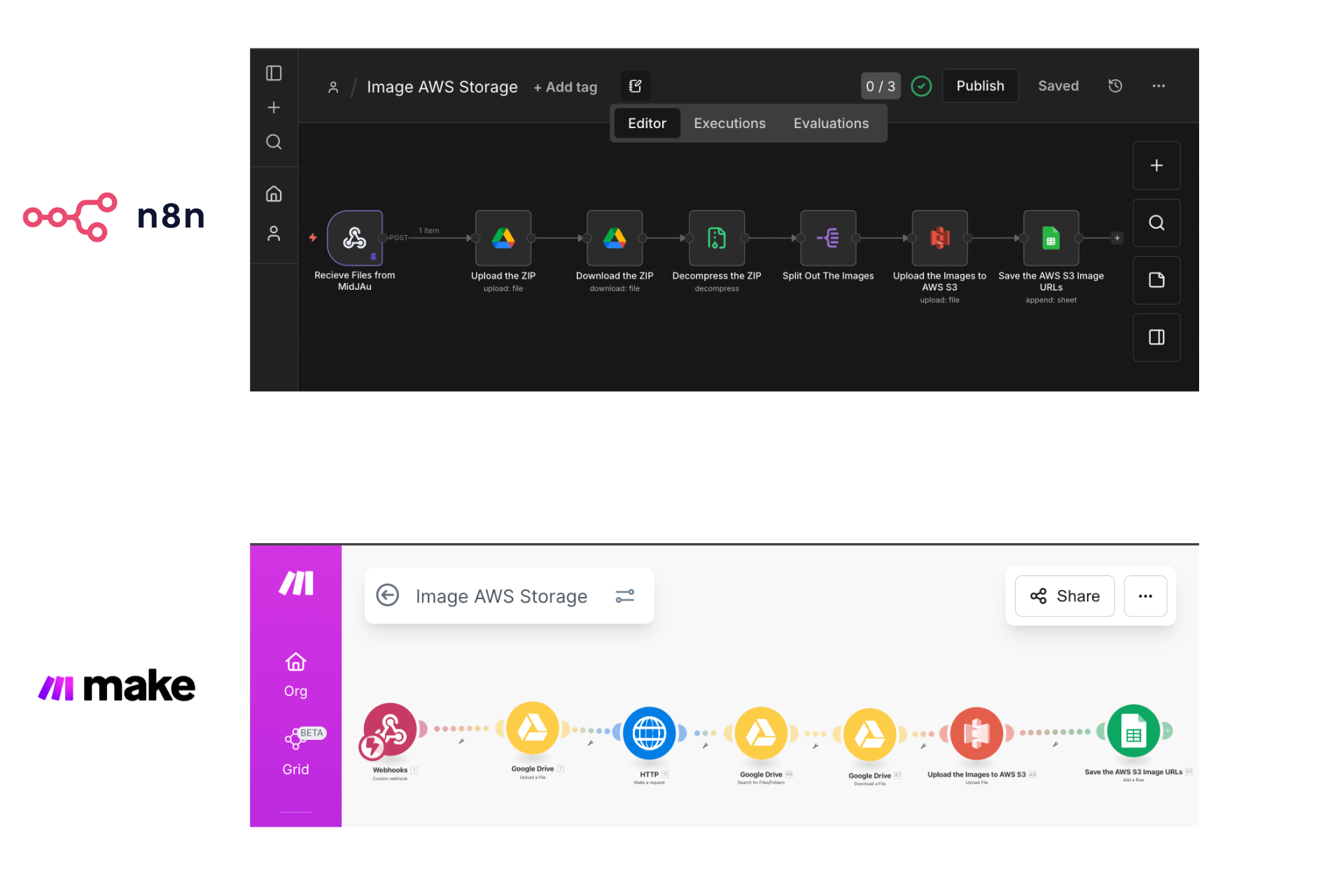Open scenario settings via the sliders control

pyautogui.click(x=625, y=596)
